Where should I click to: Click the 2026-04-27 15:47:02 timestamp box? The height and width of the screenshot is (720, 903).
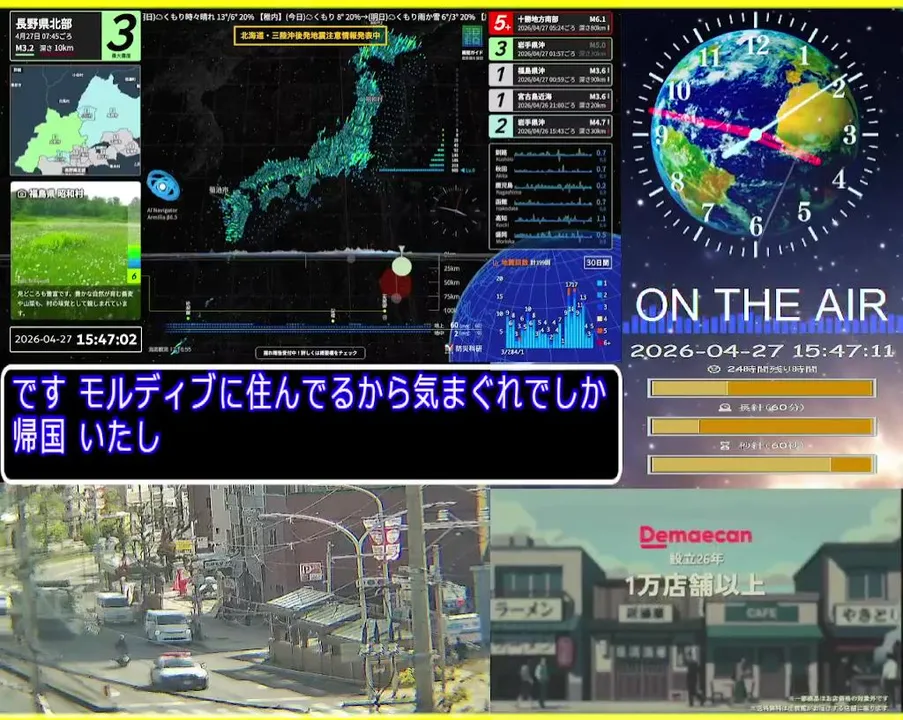[75, 339]
